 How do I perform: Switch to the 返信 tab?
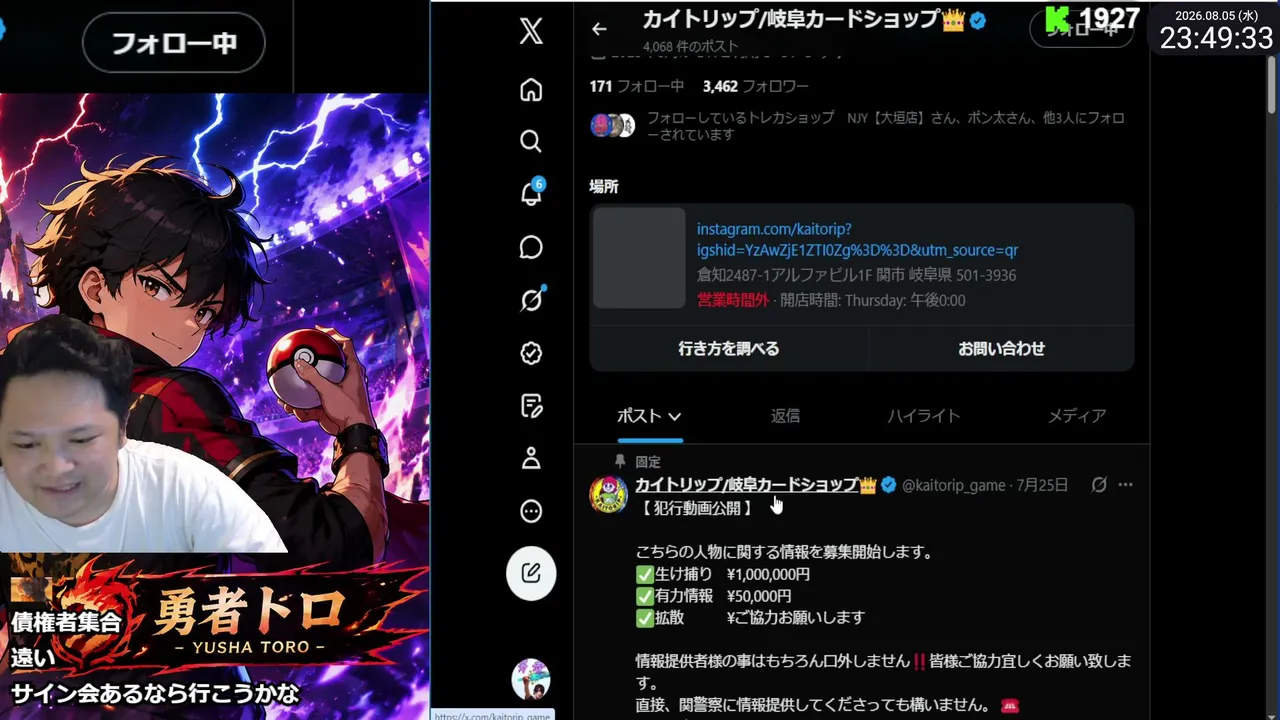pos(785,416)
